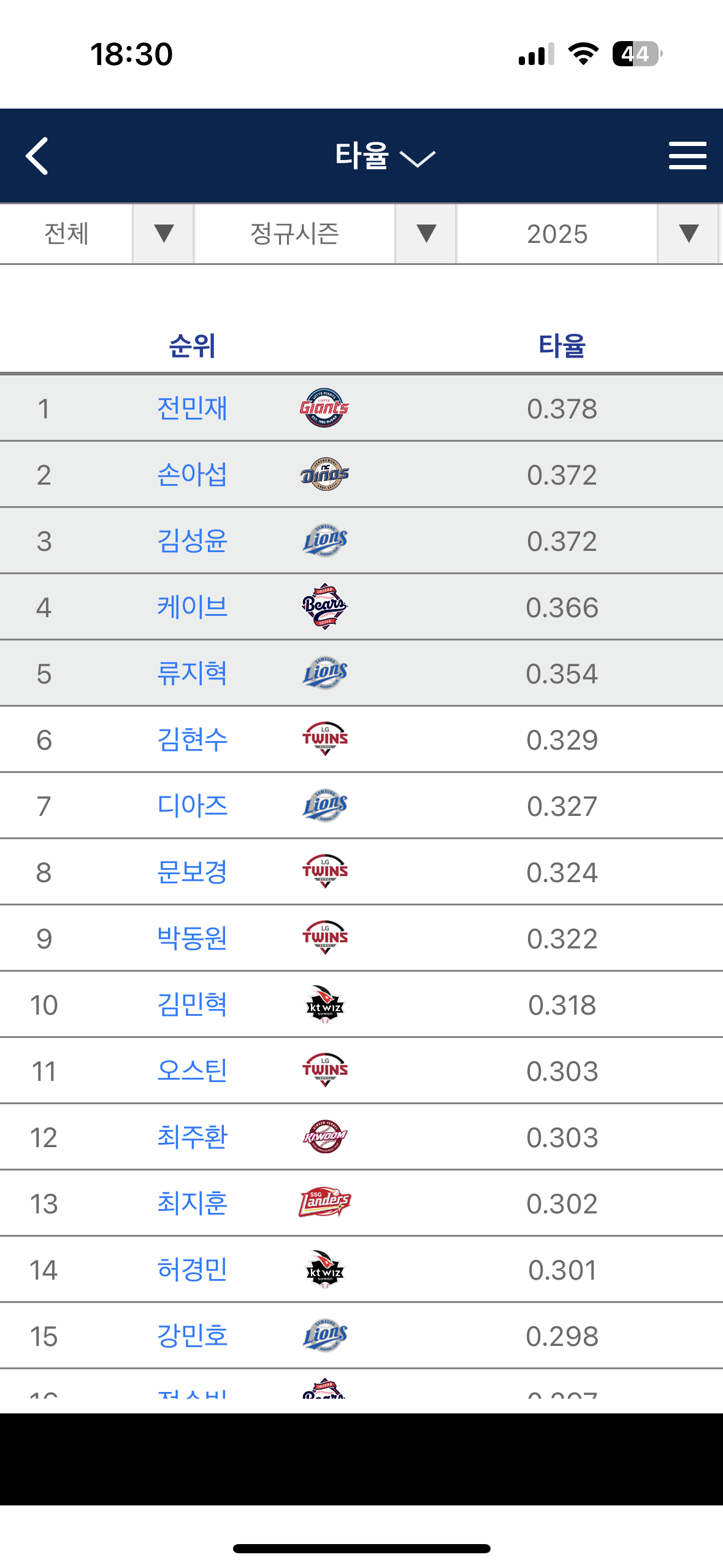Tap the LG Twins logo beside 김현수
Image resolution: width=723 pixels, height=1568 pixels.
tap(324, 739)
